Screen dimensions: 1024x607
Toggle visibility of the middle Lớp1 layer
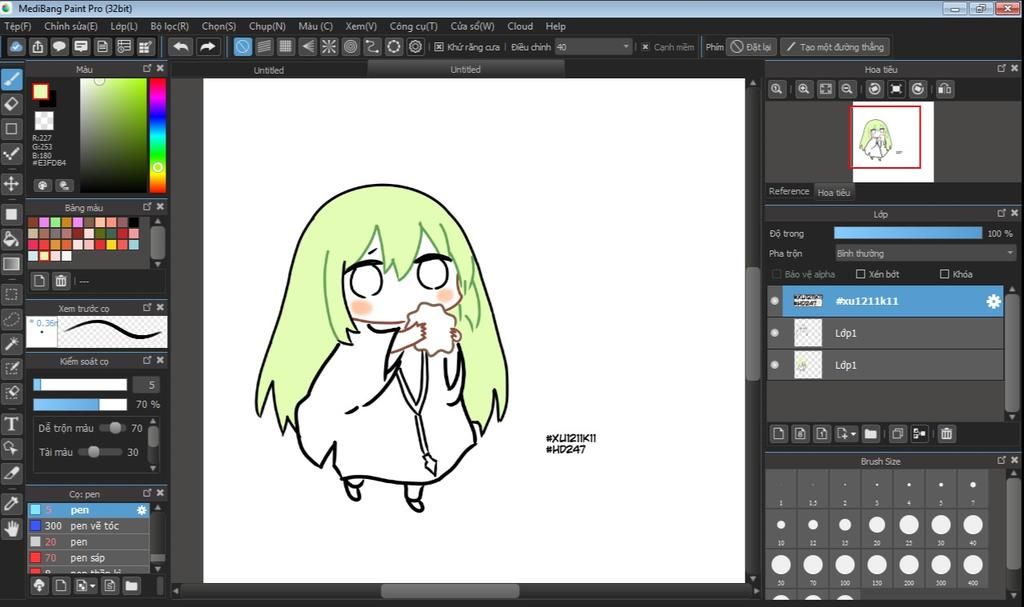click(775, 333)
